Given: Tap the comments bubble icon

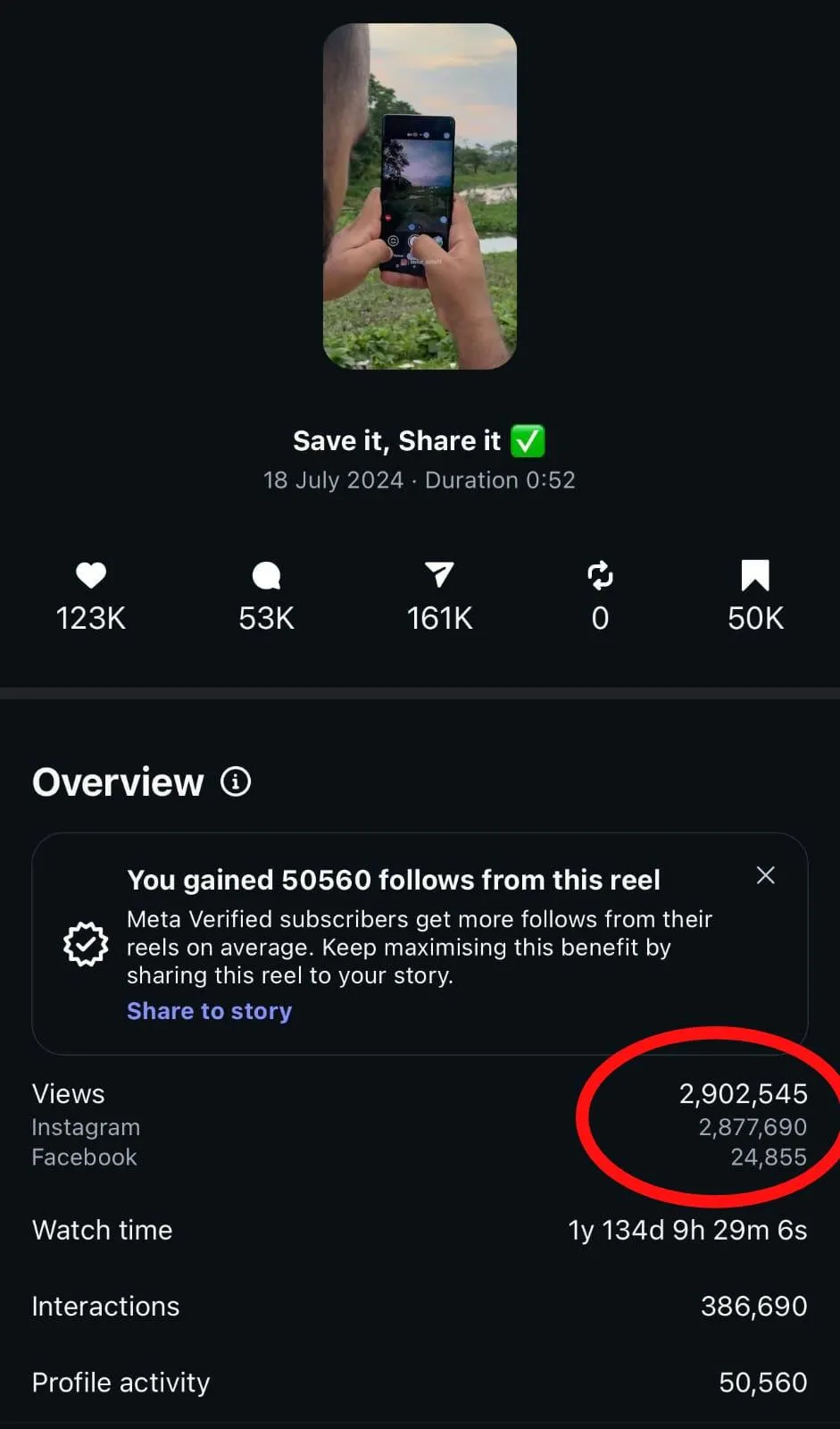Looking at the screenshot, I should pos(266,575).
